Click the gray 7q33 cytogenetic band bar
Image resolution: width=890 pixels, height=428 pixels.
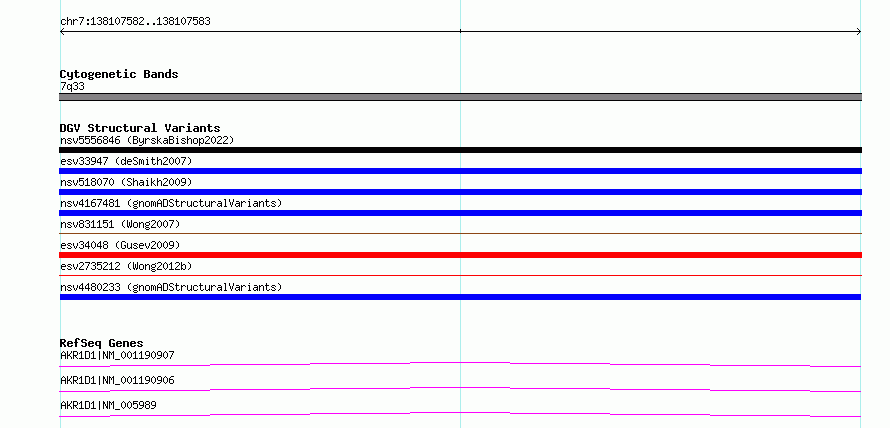[x=460, y=97]
